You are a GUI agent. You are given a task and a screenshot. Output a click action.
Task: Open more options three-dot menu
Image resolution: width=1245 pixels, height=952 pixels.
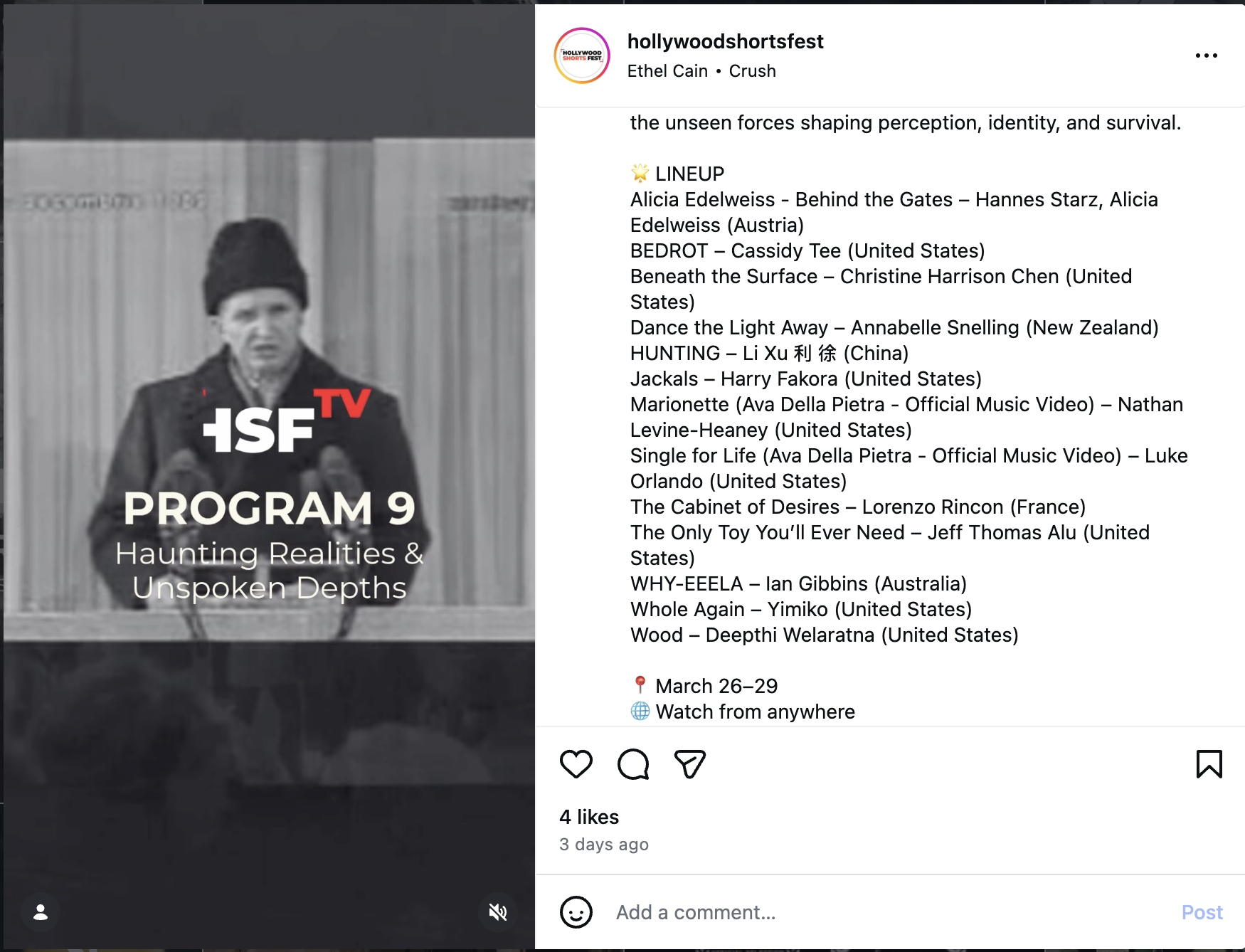pyautogui.click(x=1206, y=55)
